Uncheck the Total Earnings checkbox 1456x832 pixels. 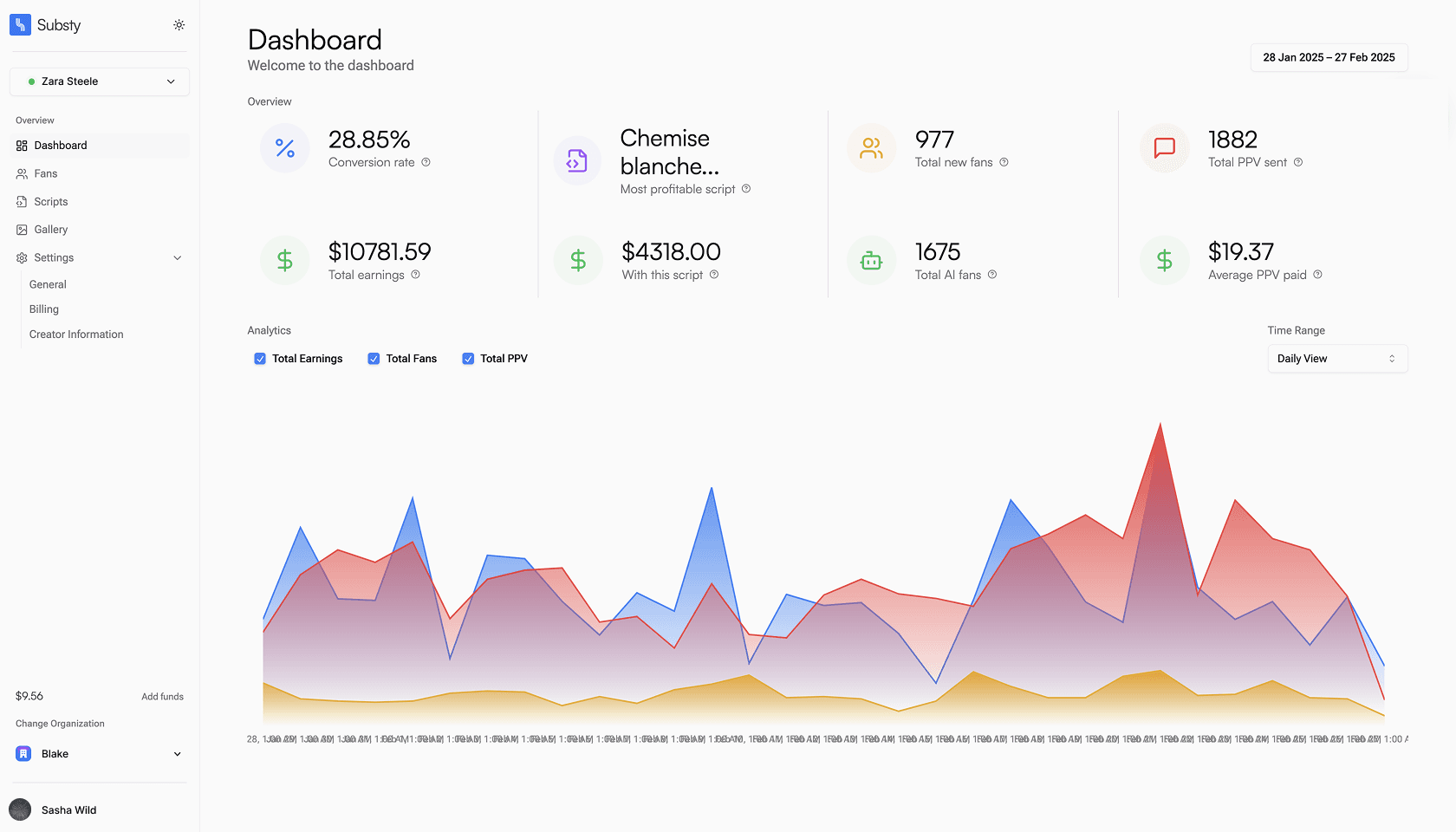point(260,359)
